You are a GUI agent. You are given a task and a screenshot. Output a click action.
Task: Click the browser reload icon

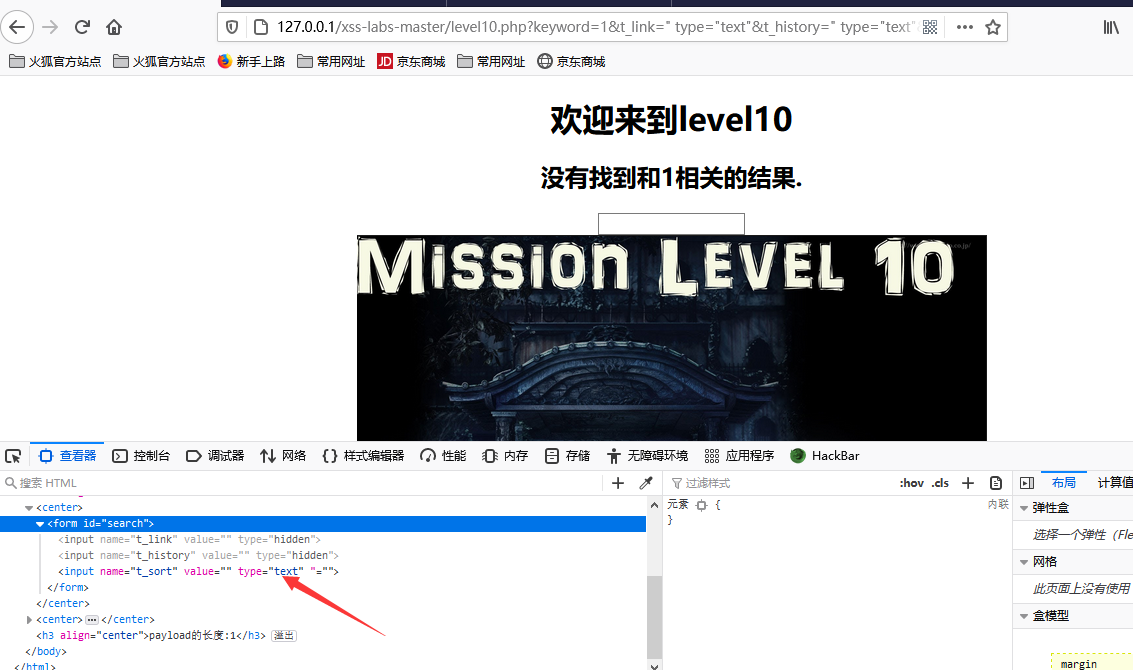coord(82,27)
